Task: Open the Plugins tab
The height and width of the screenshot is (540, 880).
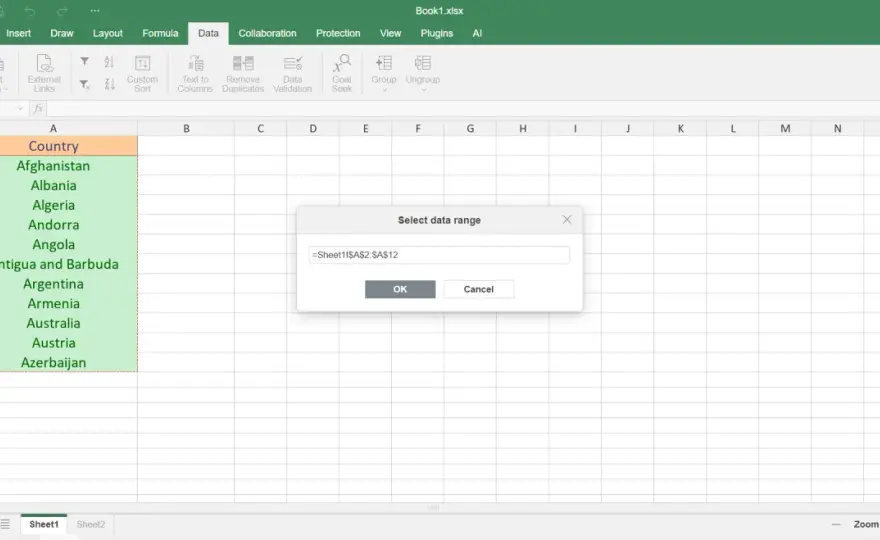Action: (437, 33)
